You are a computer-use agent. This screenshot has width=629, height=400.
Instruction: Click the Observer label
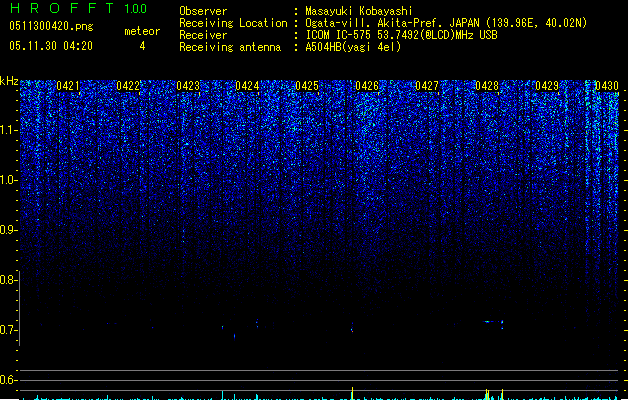click(203, 11)
